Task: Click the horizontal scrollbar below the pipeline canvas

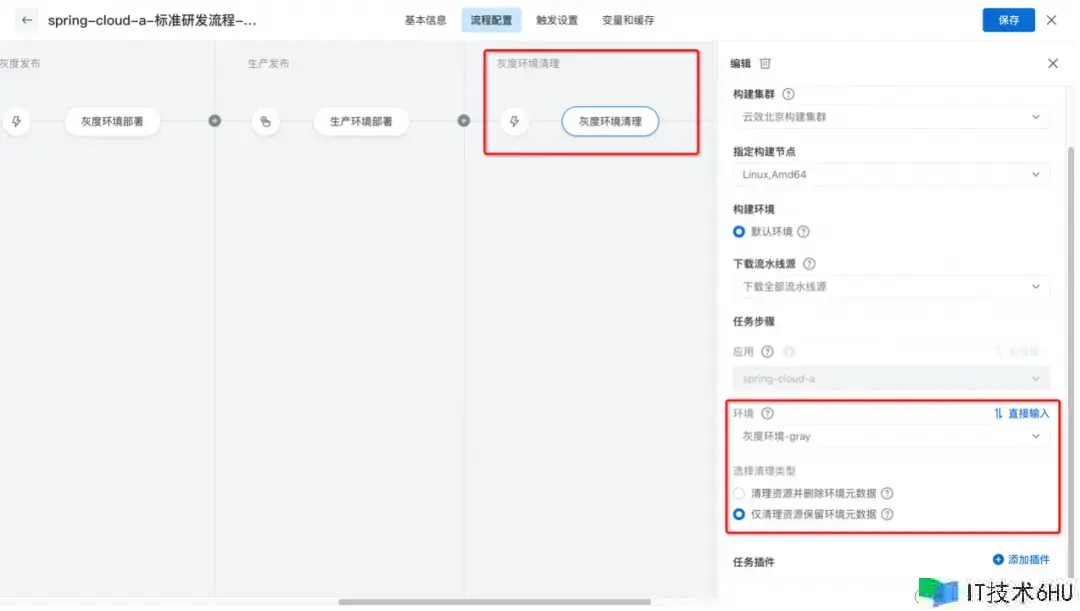Action: click(494, 602)
